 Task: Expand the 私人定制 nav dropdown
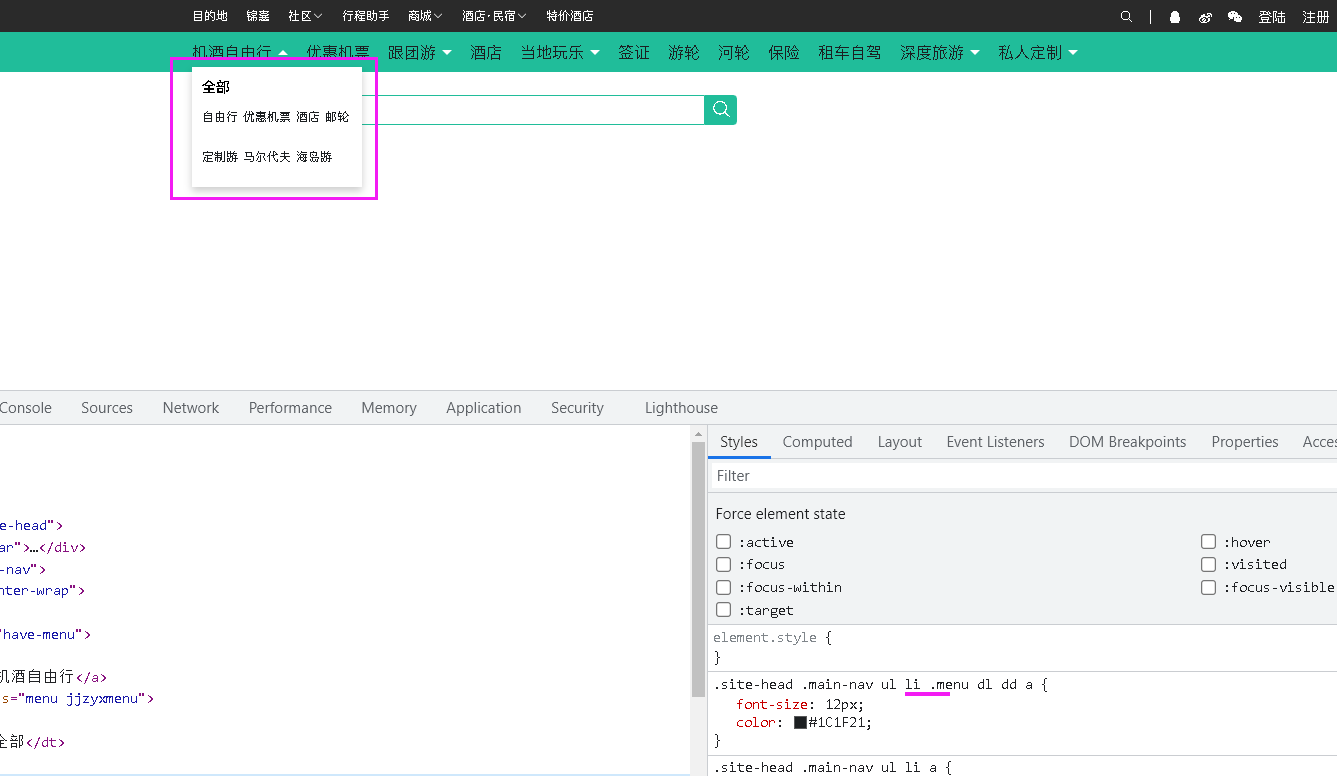[1073, 53]
